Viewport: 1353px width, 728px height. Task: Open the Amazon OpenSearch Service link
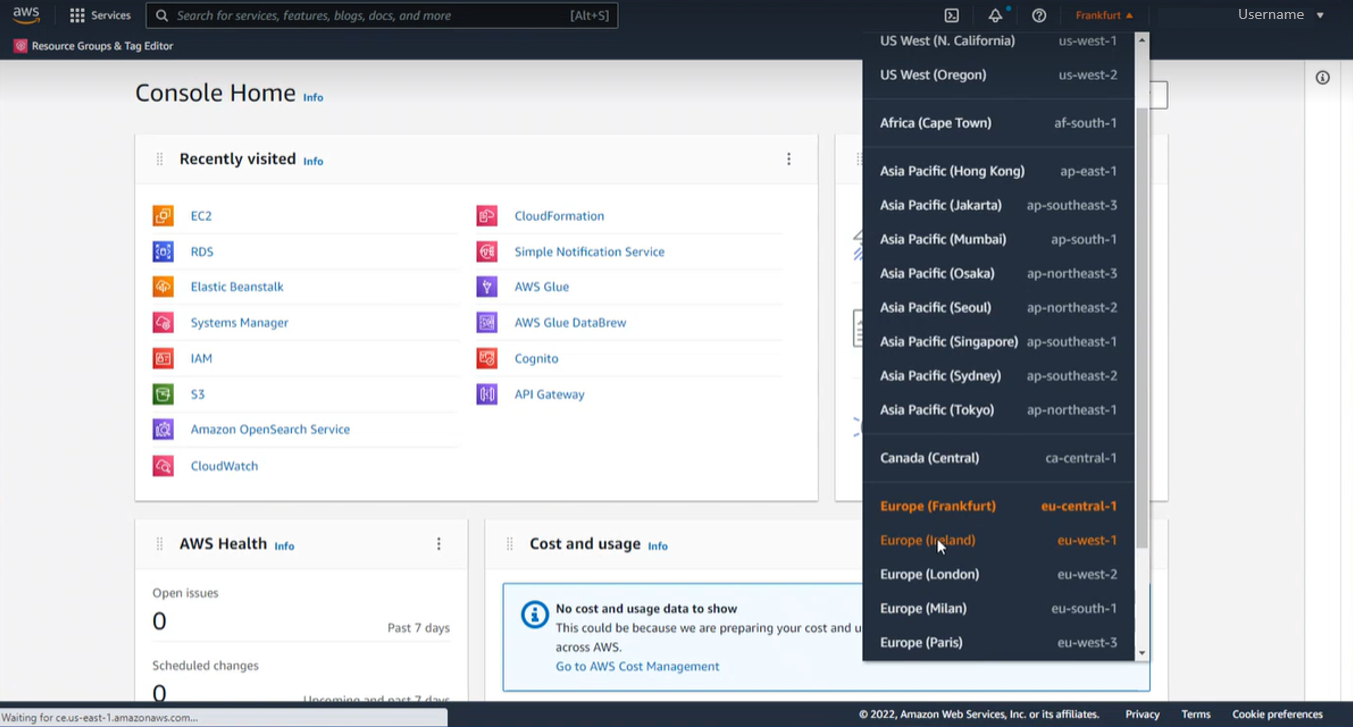270,429
